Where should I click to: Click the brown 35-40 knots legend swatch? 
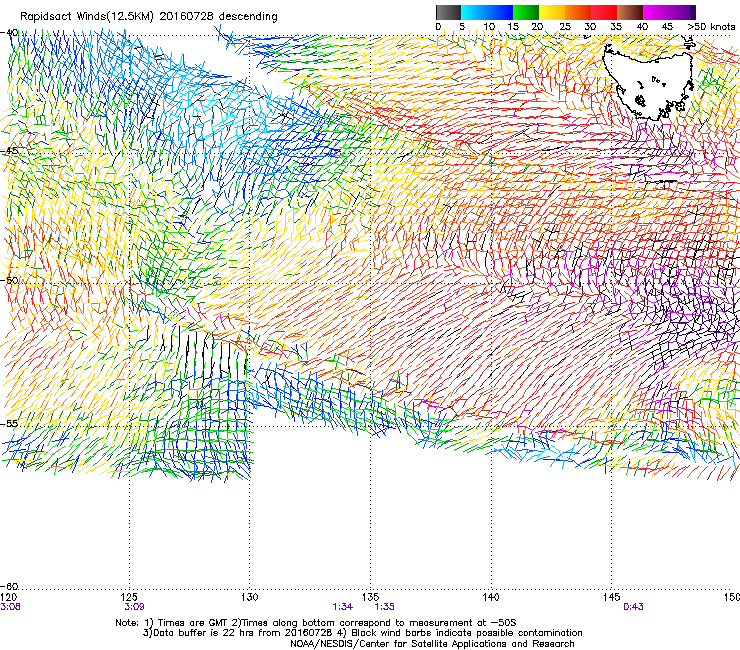(630, 12)
